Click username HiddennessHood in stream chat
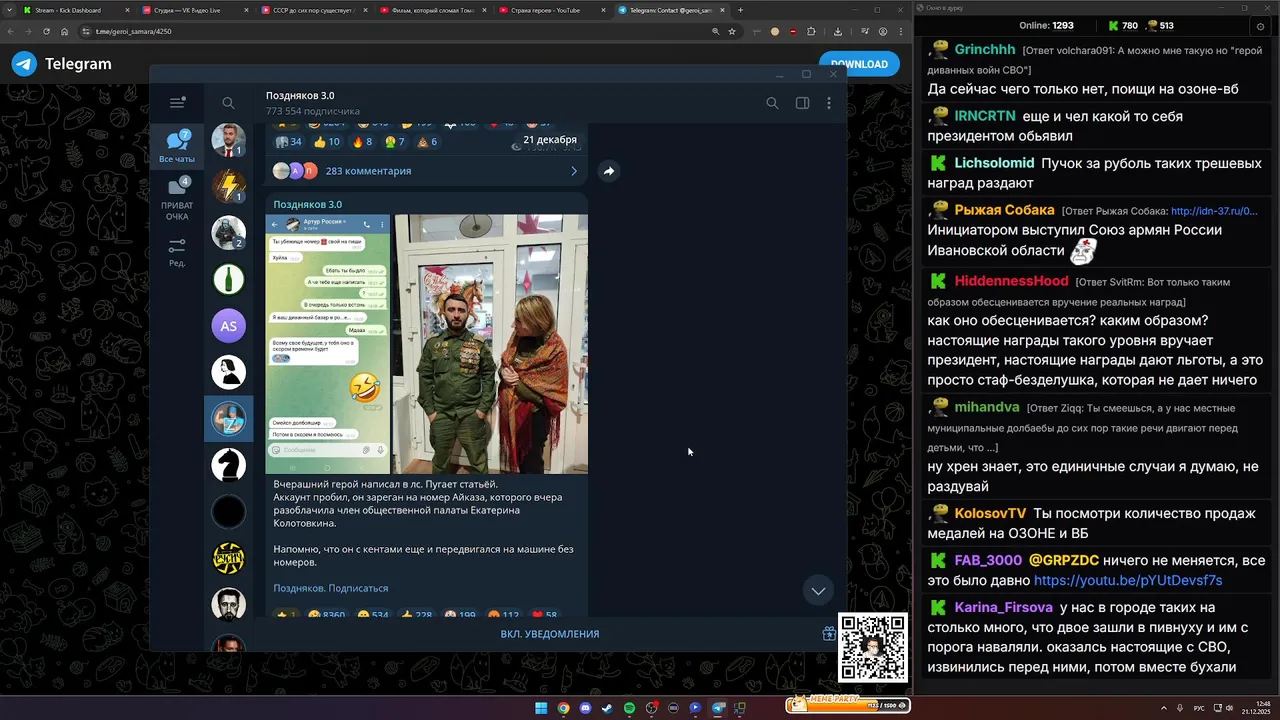 pyautogui.click(x=1011, y=281)
